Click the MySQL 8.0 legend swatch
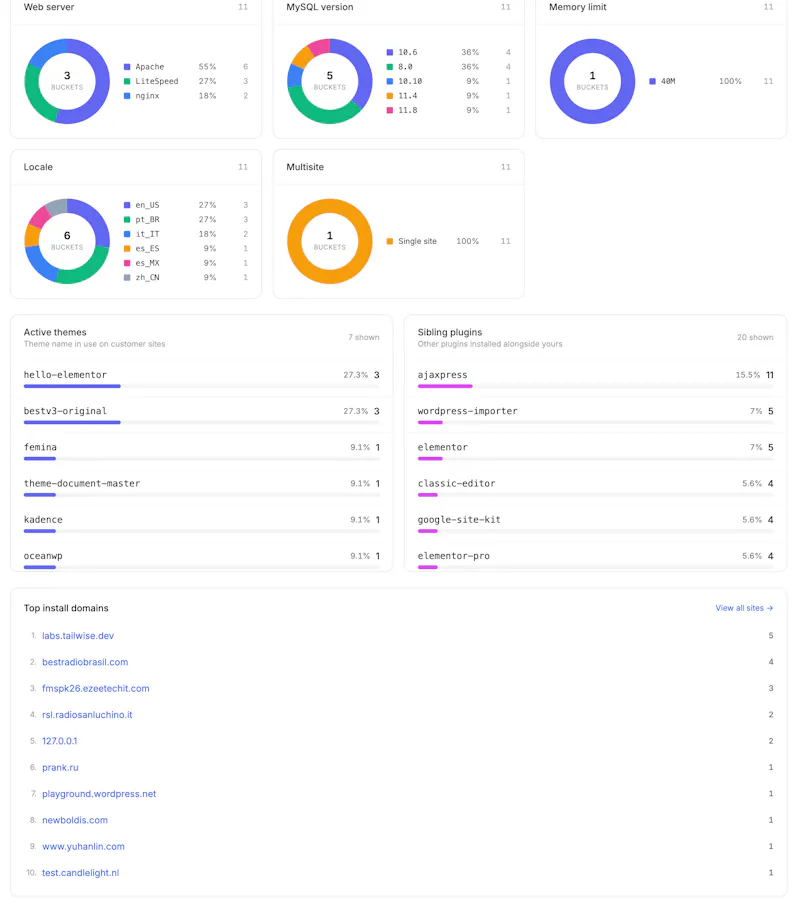The image size is (800, 909). (390, 67)
